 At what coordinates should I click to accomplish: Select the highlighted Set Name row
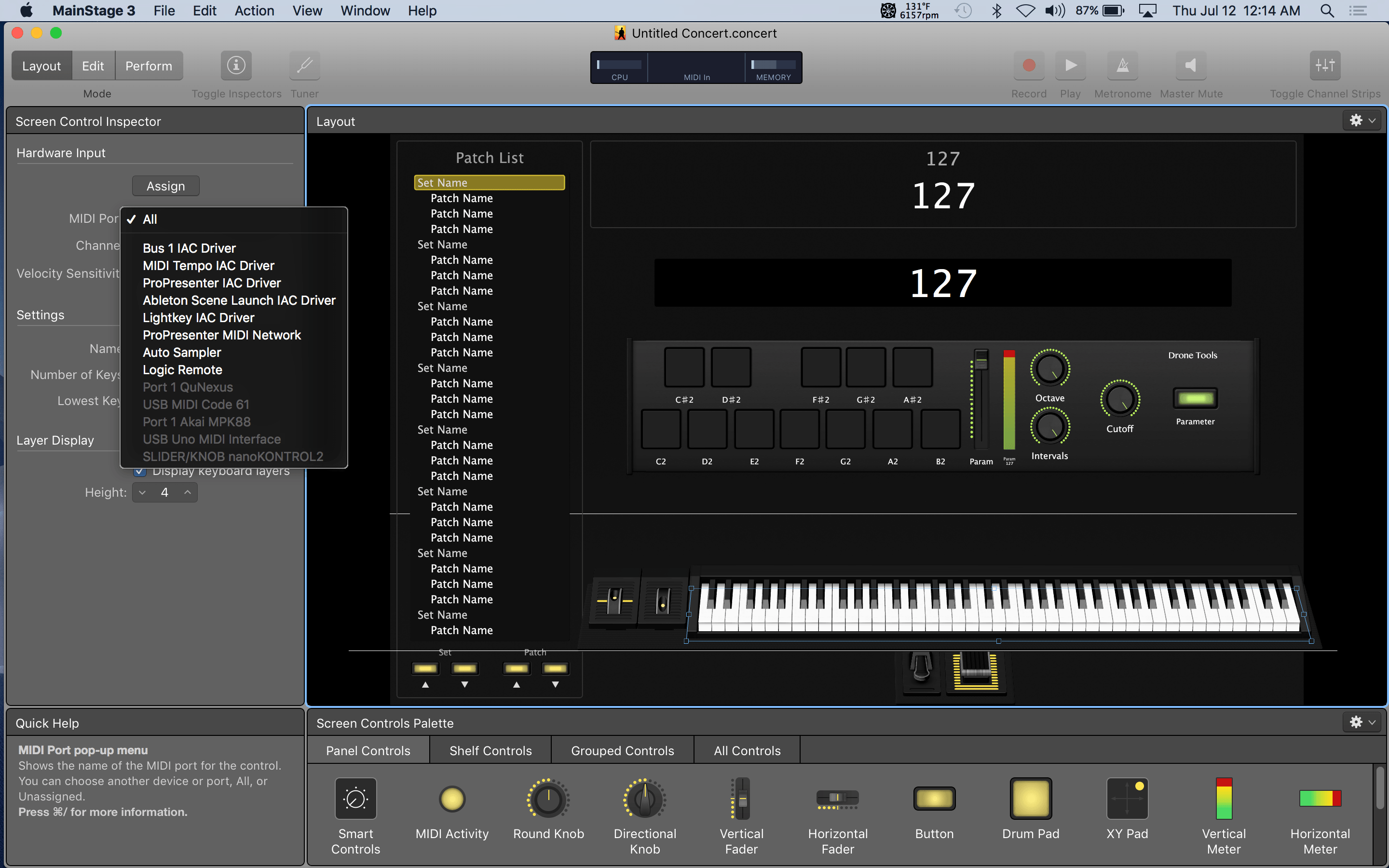point(489,183)
